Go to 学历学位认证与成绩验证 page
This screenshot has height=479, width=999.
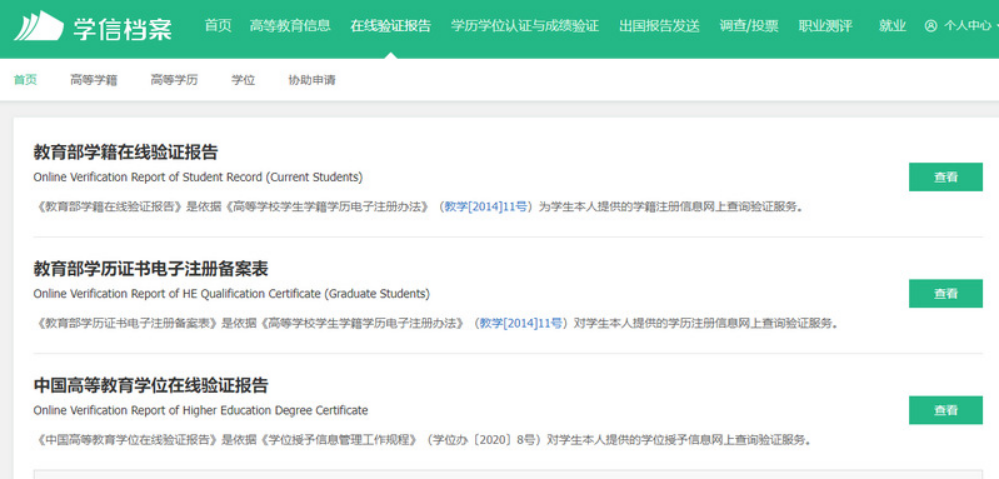coord(525,26)
